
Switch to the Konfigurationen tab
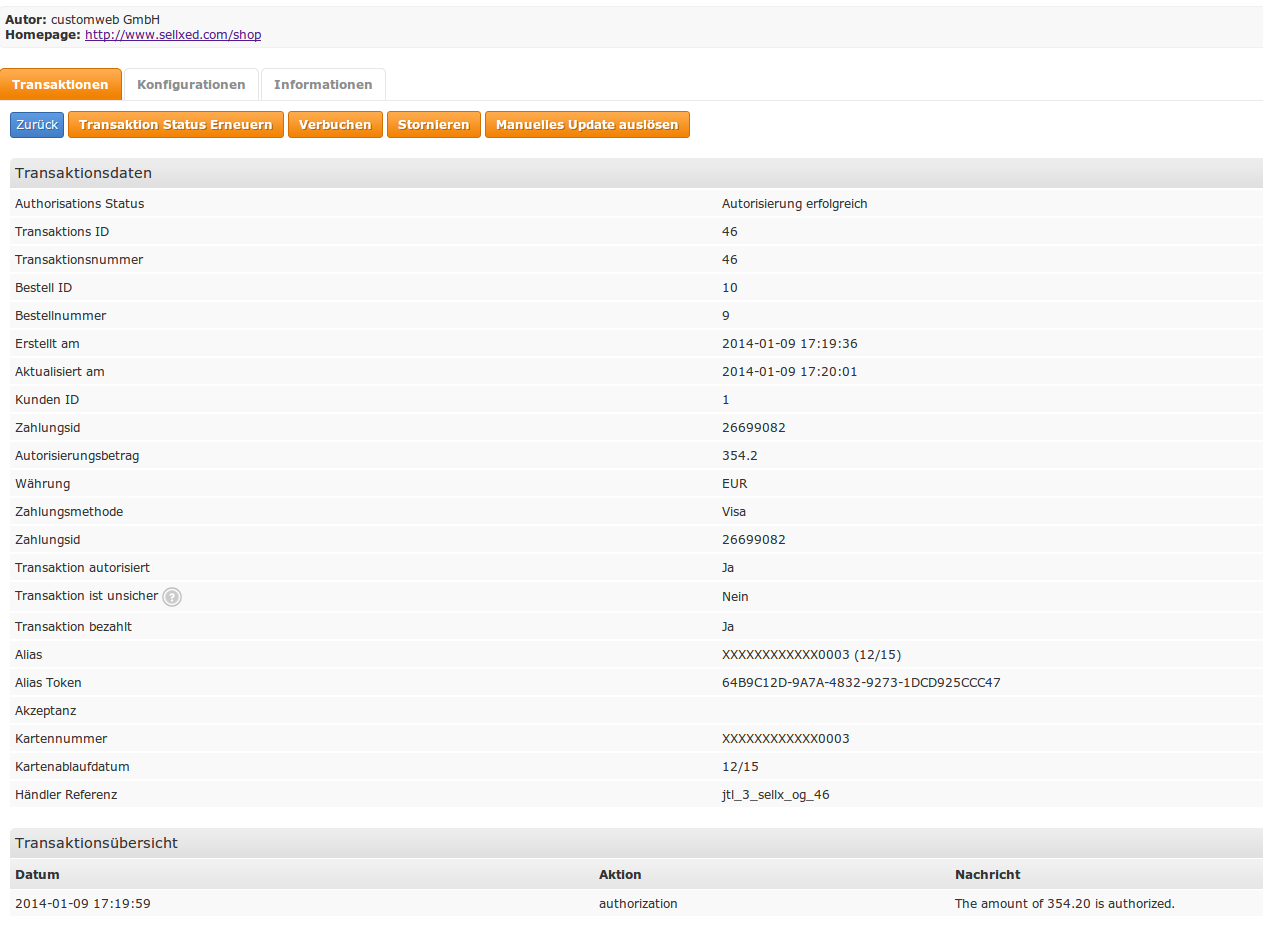point(191,85)
